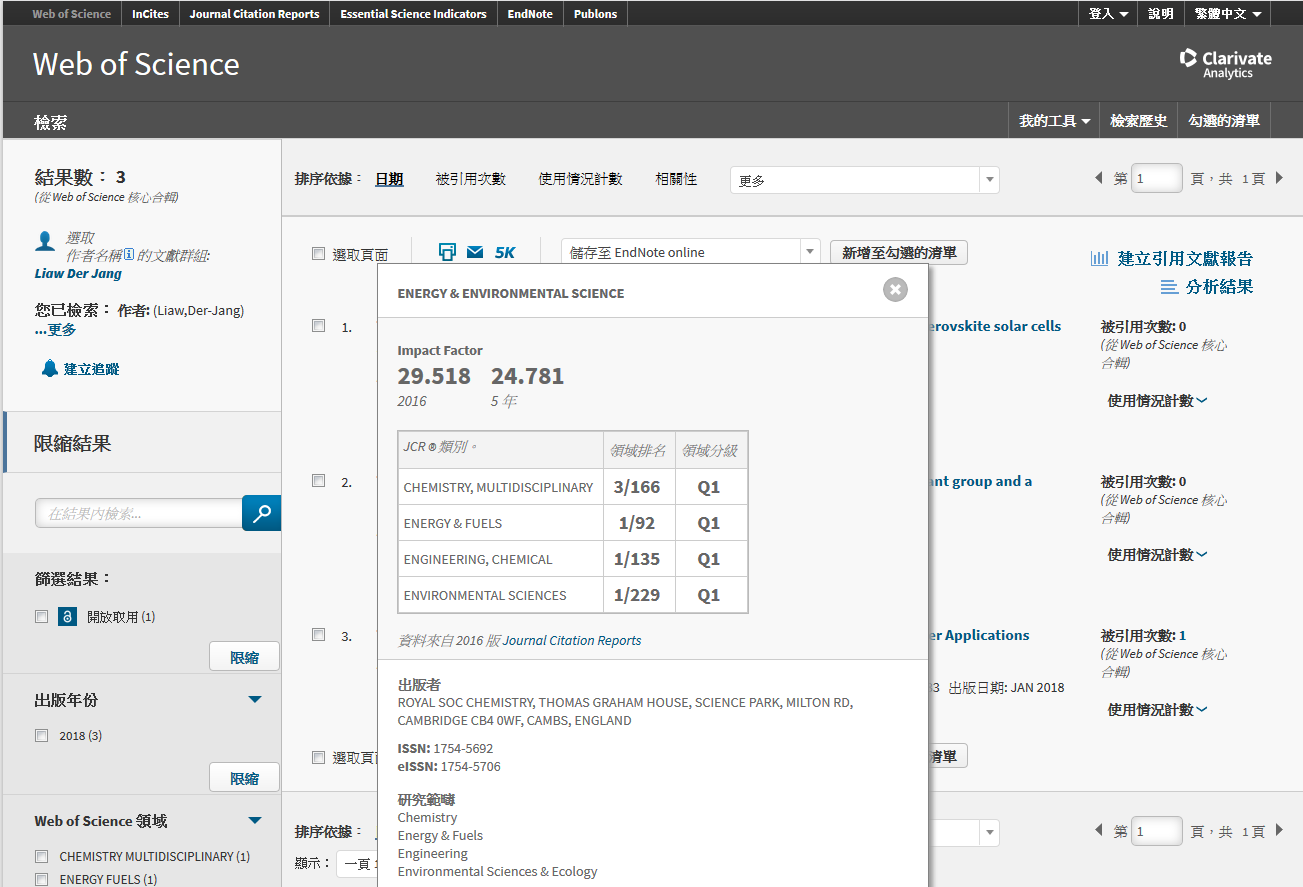Select the checkbox for result 1
The image size is (1303, 887).
click(318, 325)
